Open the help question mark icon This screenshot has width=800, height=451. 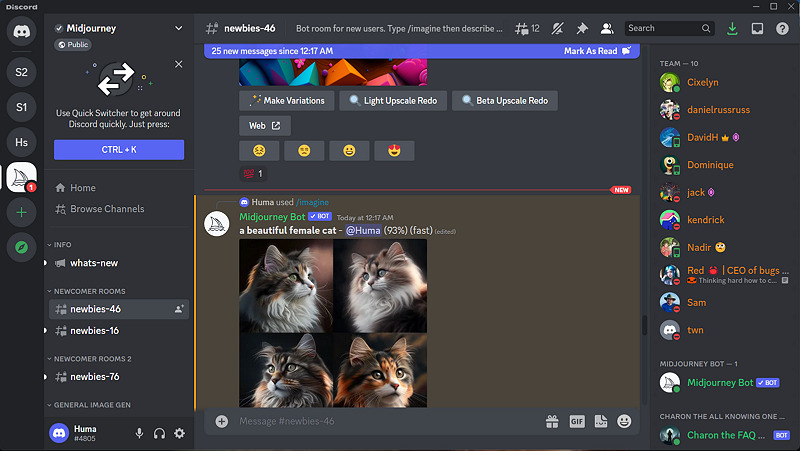pos(782,29)
